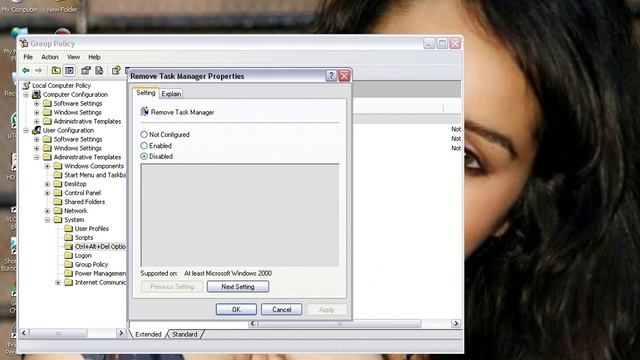Select the Internet Communication tree item
Image resolution: width=640 pixels, height=360 pixels.
(x=100, y=282)
